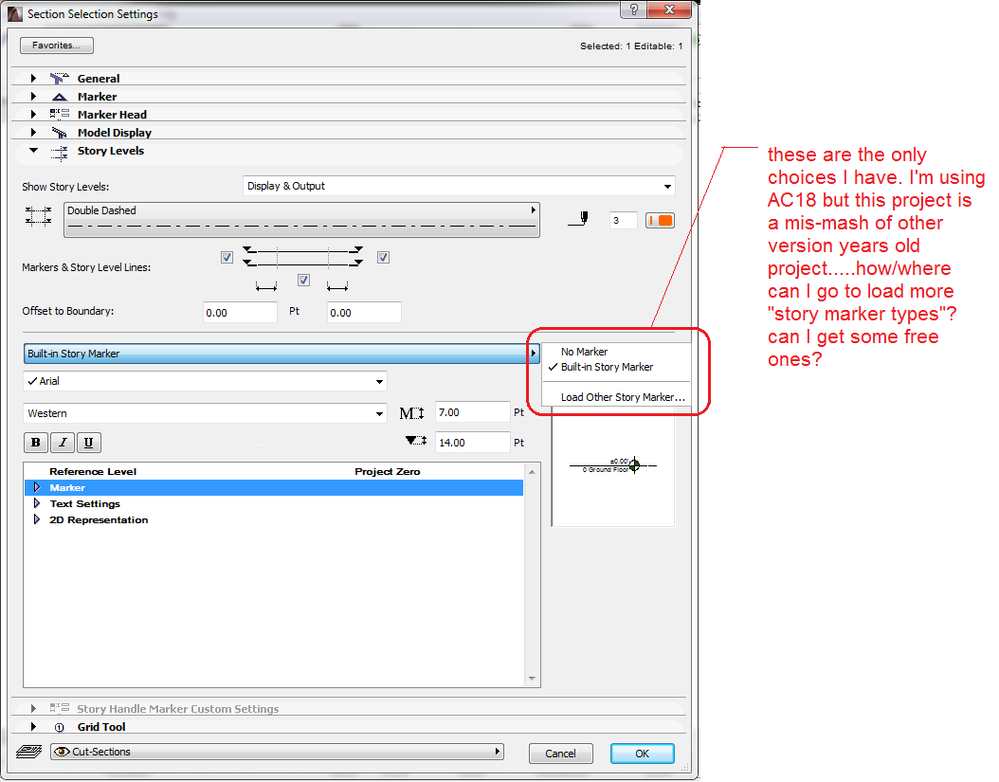Click the pen number field showing 3
This screenshot has width=999, height=782.
click(623, 221)
